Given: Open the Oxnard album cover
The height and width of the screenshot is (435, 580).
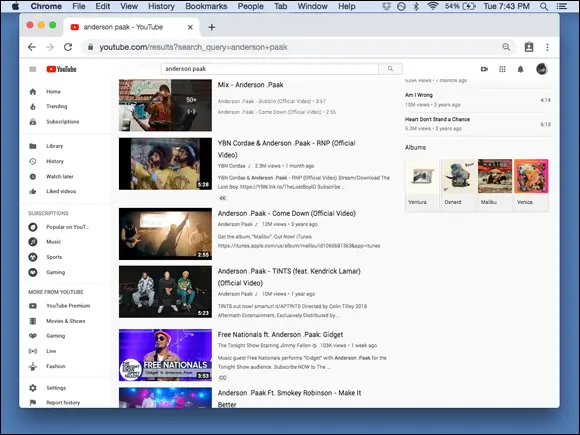Looking at the screenshot, I should point(458,176).
